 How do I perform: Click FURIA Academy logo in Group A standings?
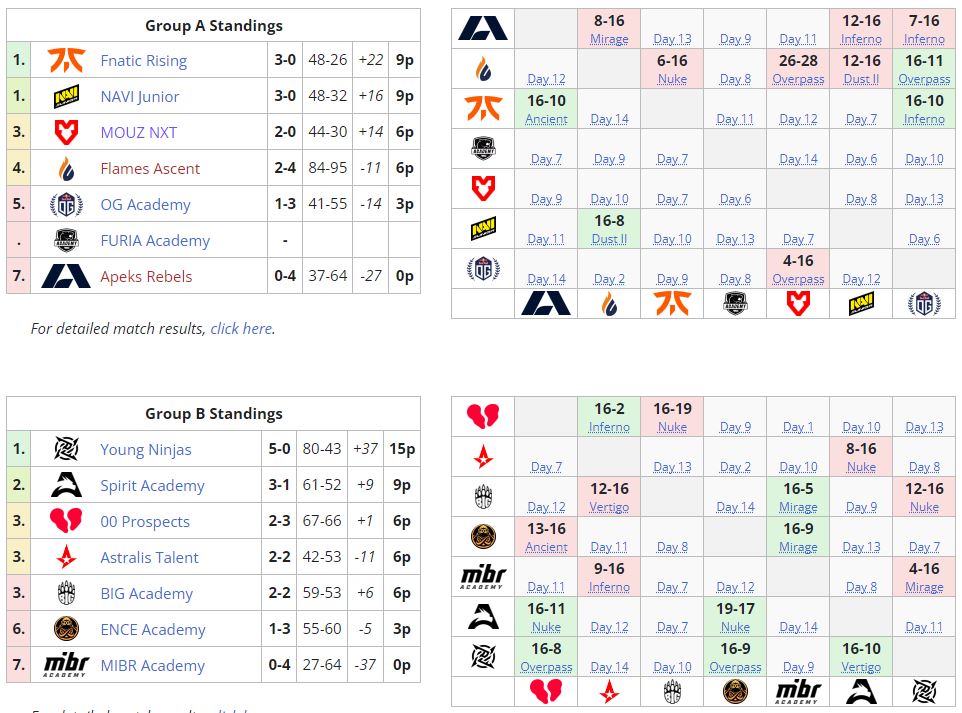66,240
